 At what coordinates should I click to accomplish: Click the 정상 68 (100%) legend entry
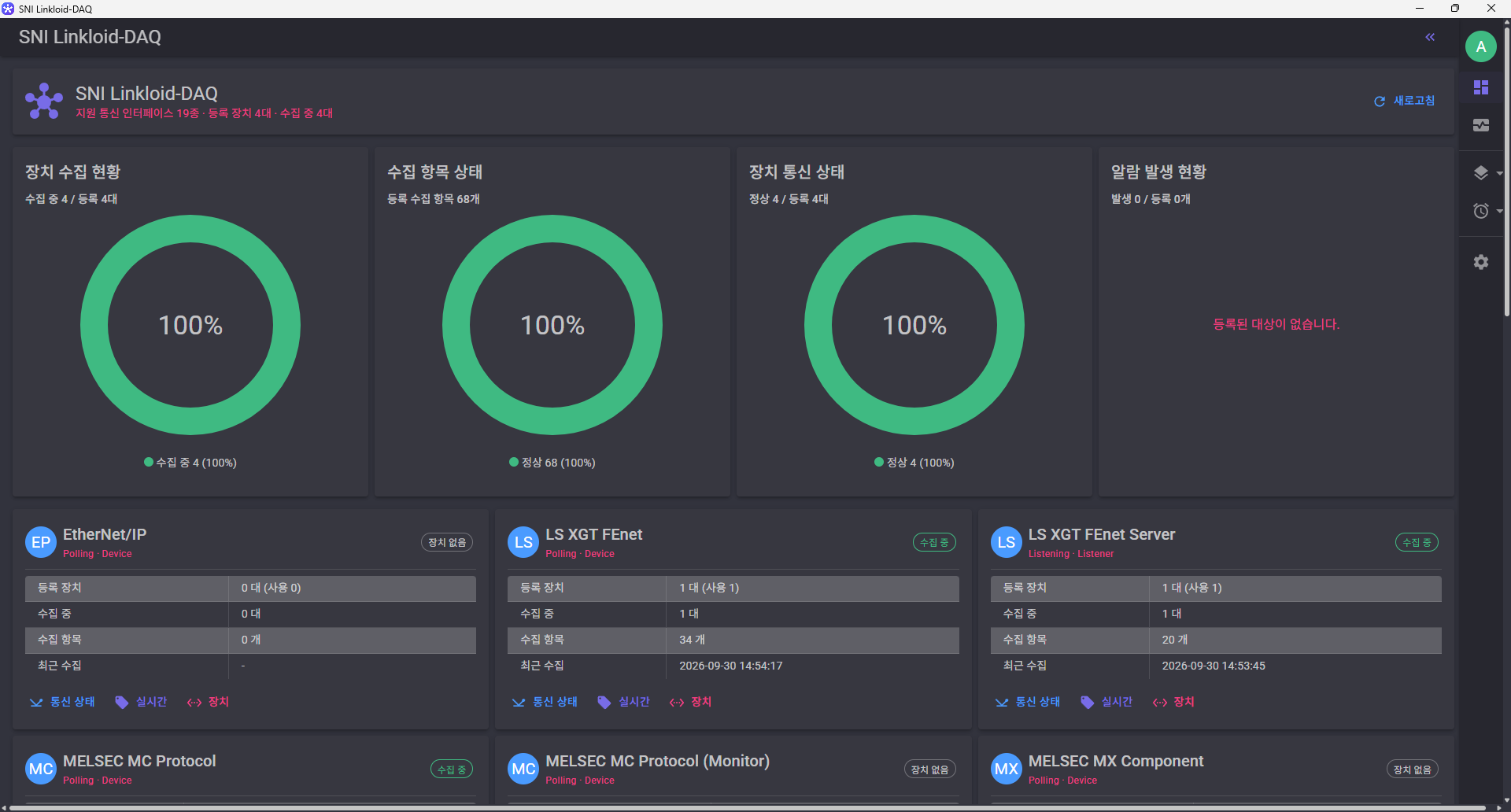coord(552,463)
